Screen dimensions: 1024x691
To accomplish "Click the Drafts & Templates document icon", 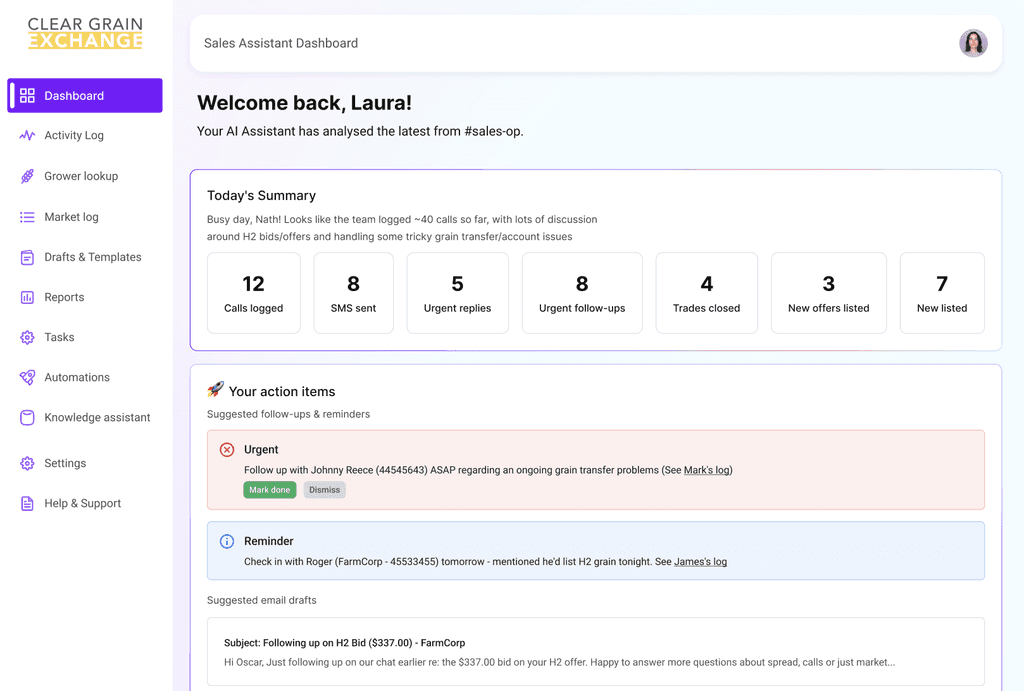I will (x=27, y=257).
